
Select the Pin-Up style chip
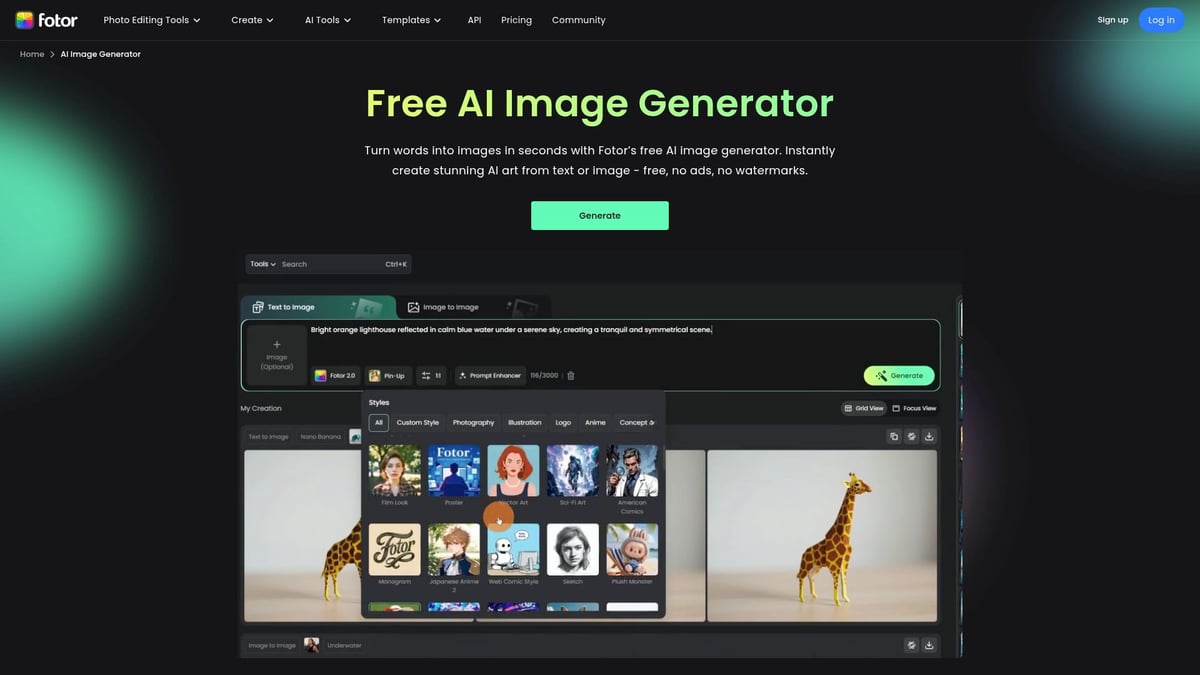pos(388,375)
